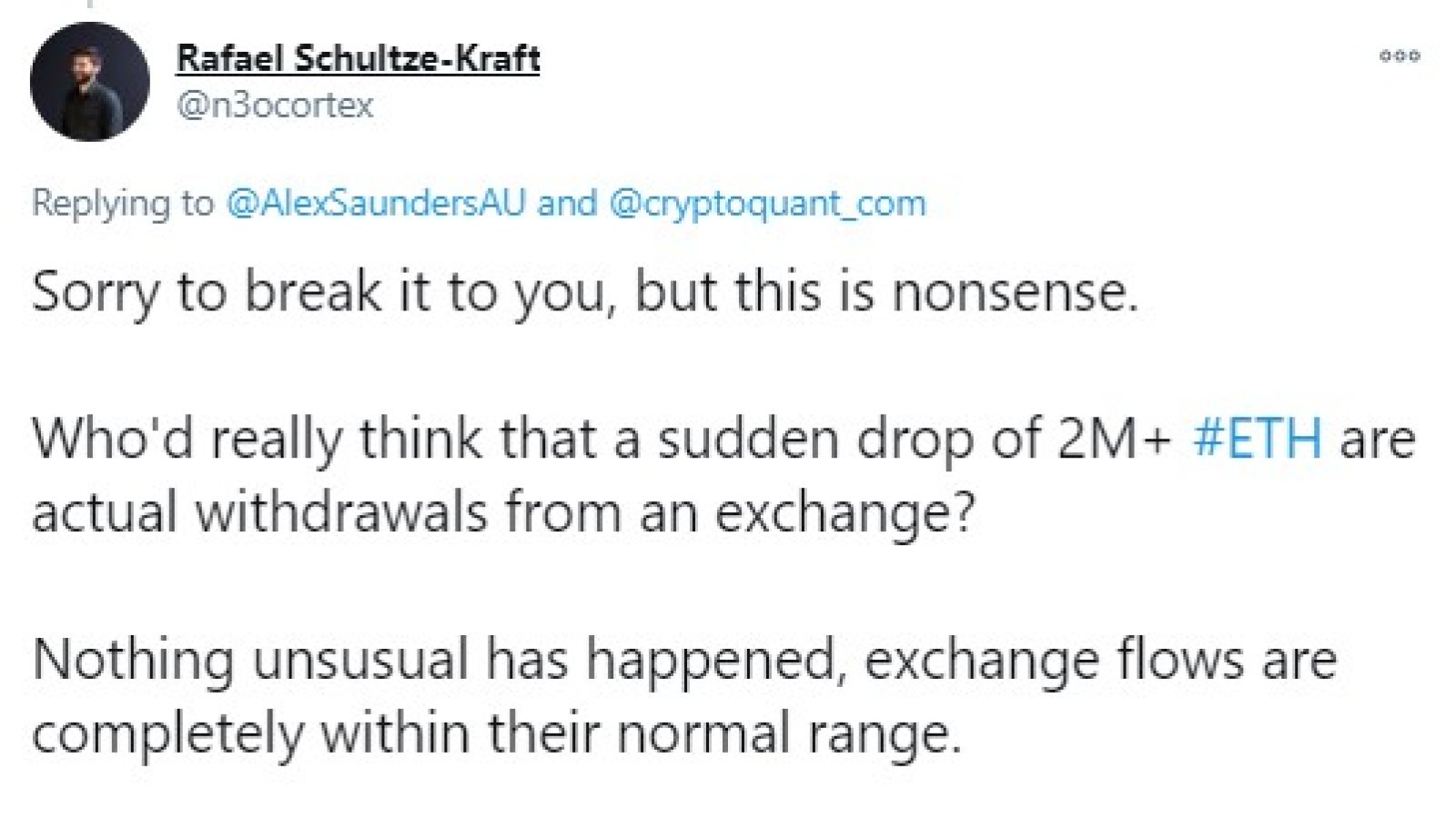Select the @n3ocortex handle

point(275,105)
